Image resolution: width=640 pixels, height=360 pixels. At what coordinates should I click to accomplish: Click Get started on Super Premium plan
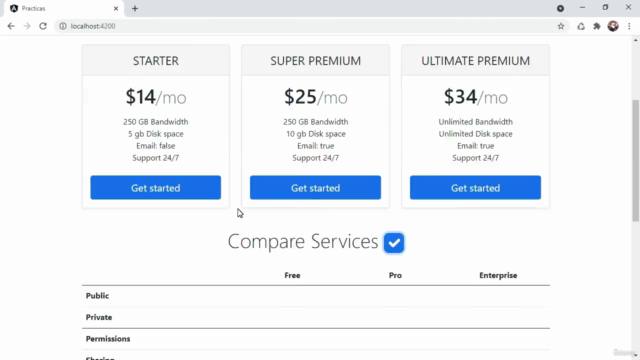[316, 188]
